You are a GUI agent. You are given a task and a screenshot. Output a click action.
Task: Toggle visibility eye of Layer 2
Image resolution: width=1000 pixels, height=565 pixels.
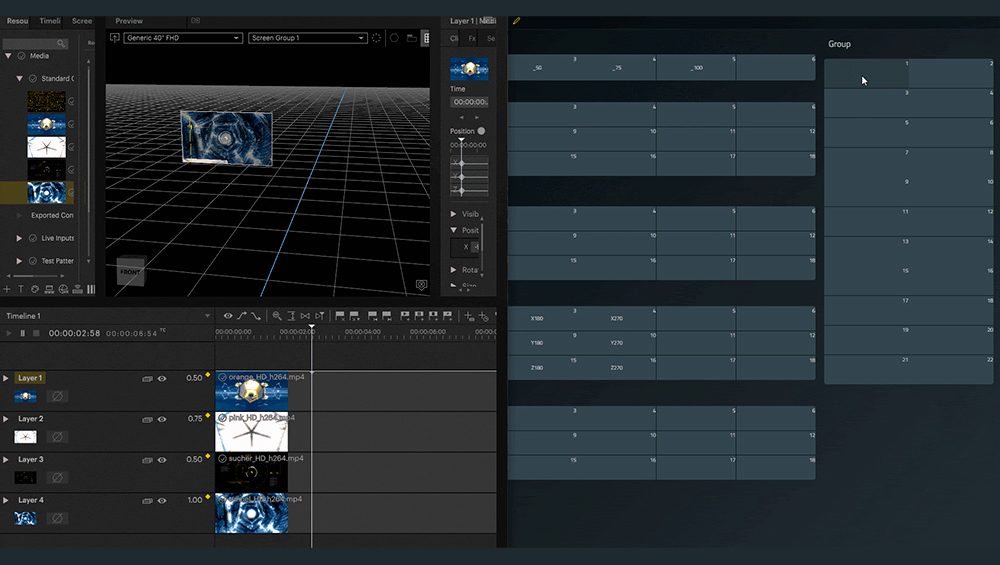click(162, 420)
